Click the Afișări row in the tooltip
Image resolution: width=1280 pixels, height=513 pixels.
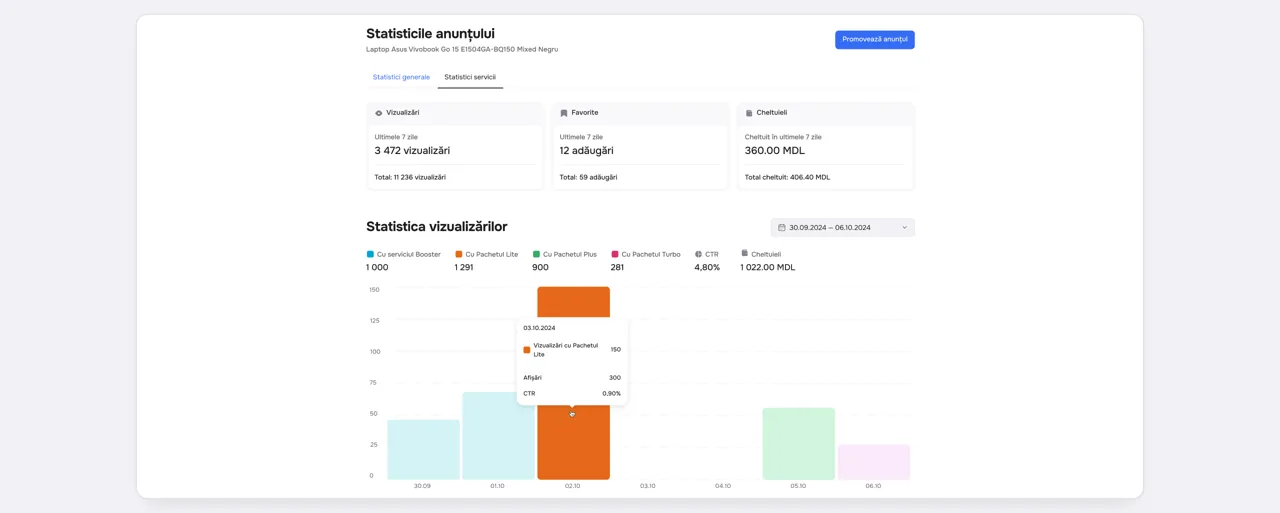572,378
